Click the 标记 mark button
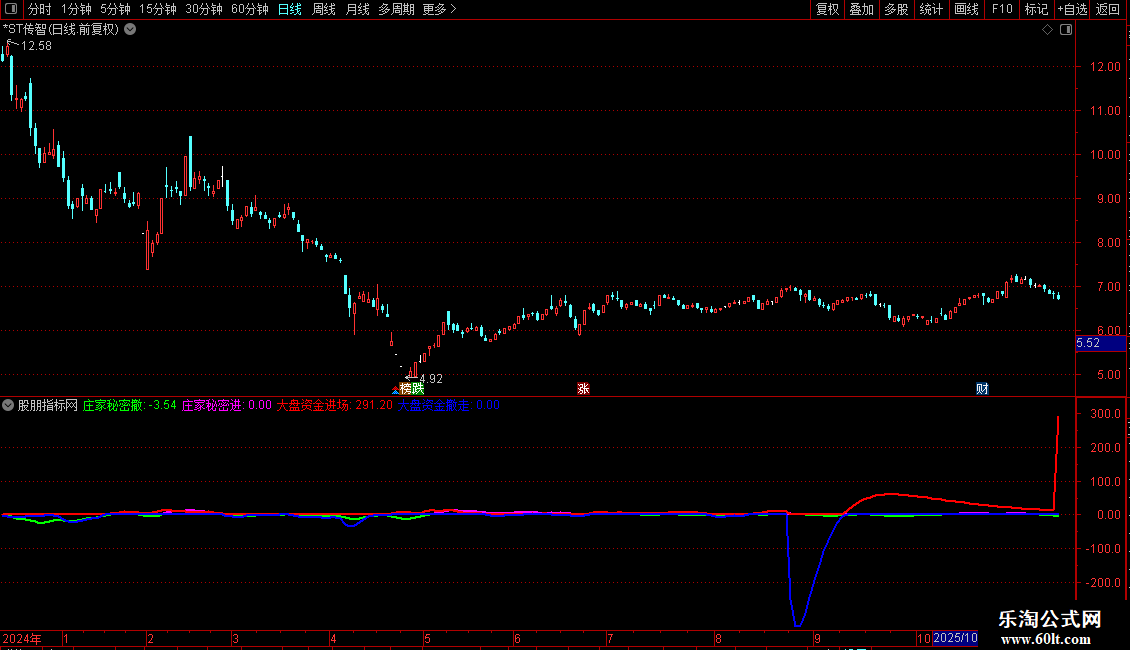 click(x=1036, y=9)
